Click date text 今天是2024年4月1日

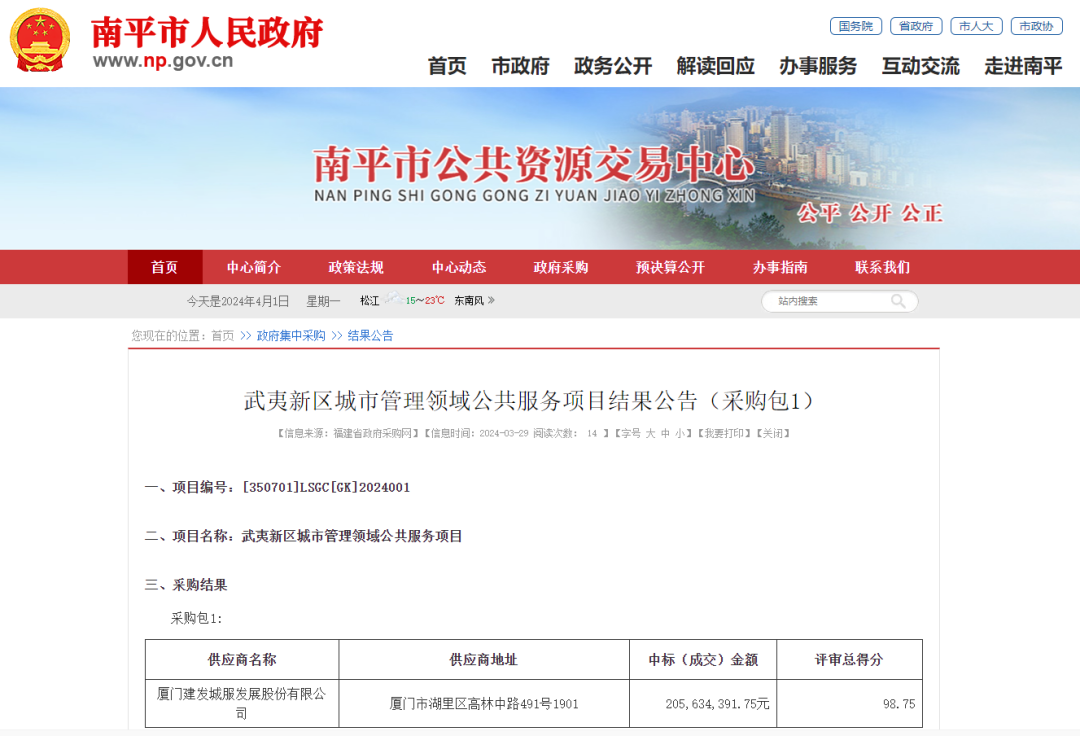[238, 301]
